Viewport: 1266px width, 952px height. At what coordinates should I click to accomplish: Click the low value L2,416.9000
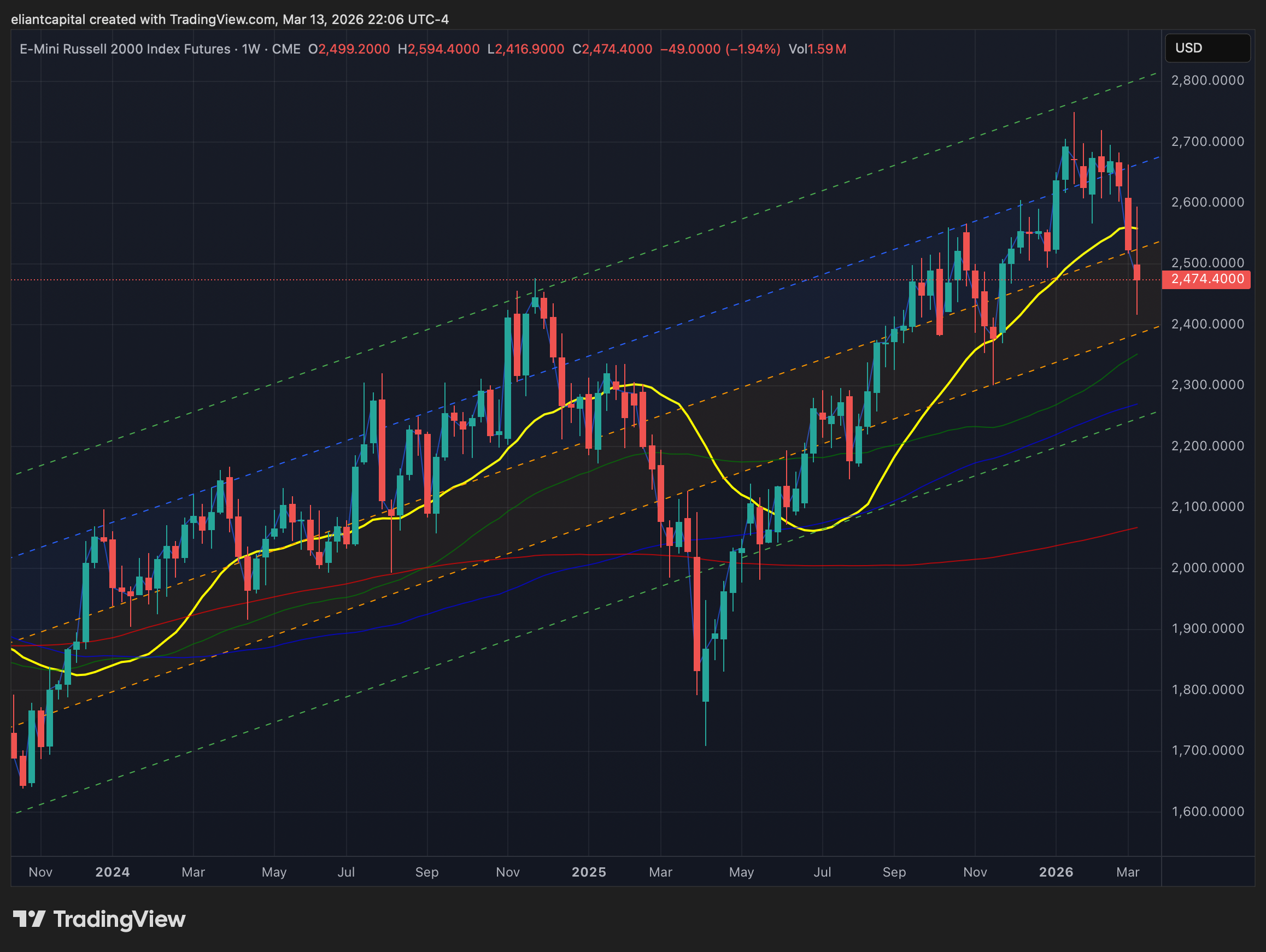[525, 49]
